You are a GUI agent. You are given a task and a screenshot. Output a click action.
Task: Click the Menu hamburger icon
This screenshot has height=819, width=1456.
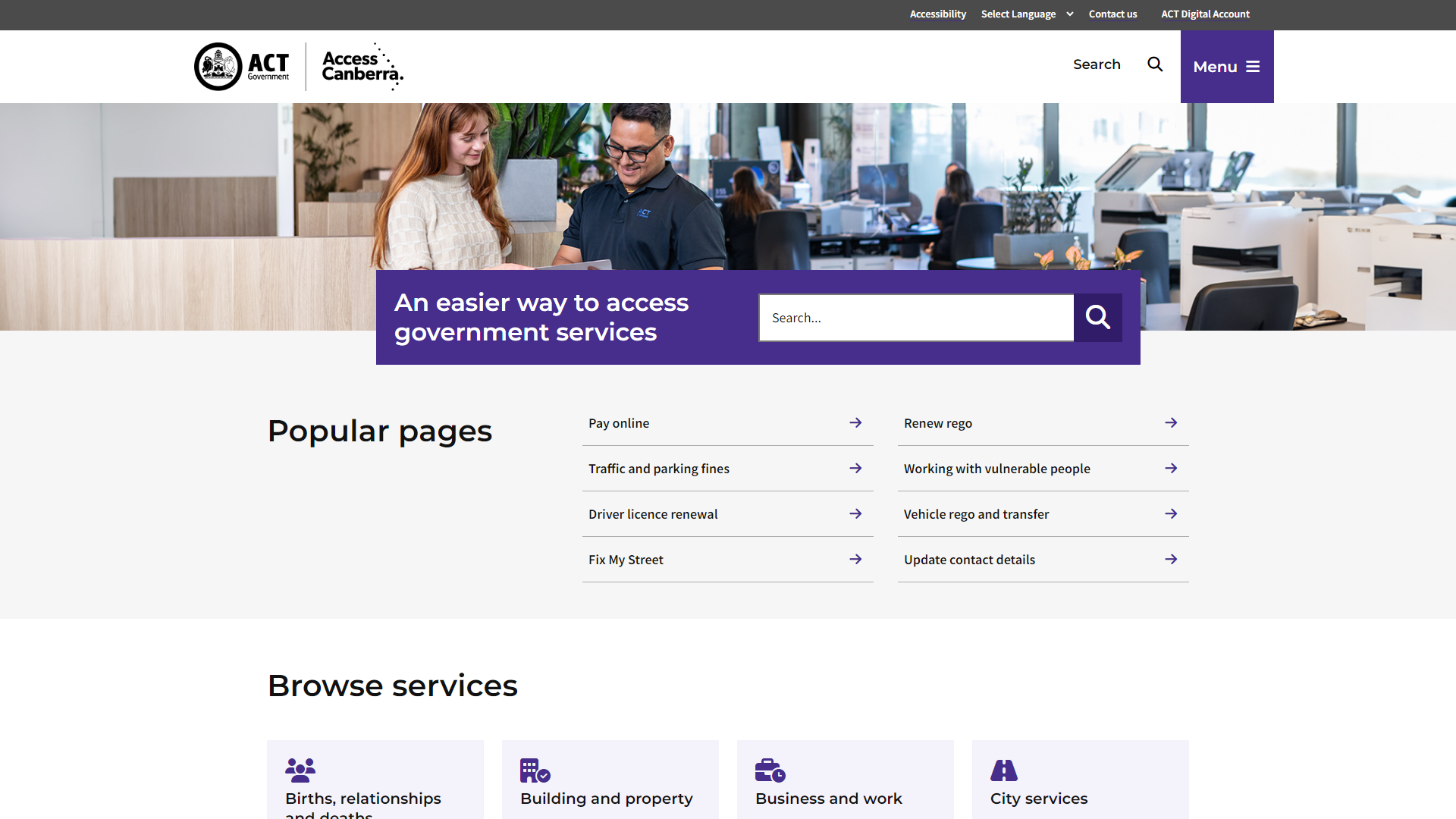pos(1253,66)
